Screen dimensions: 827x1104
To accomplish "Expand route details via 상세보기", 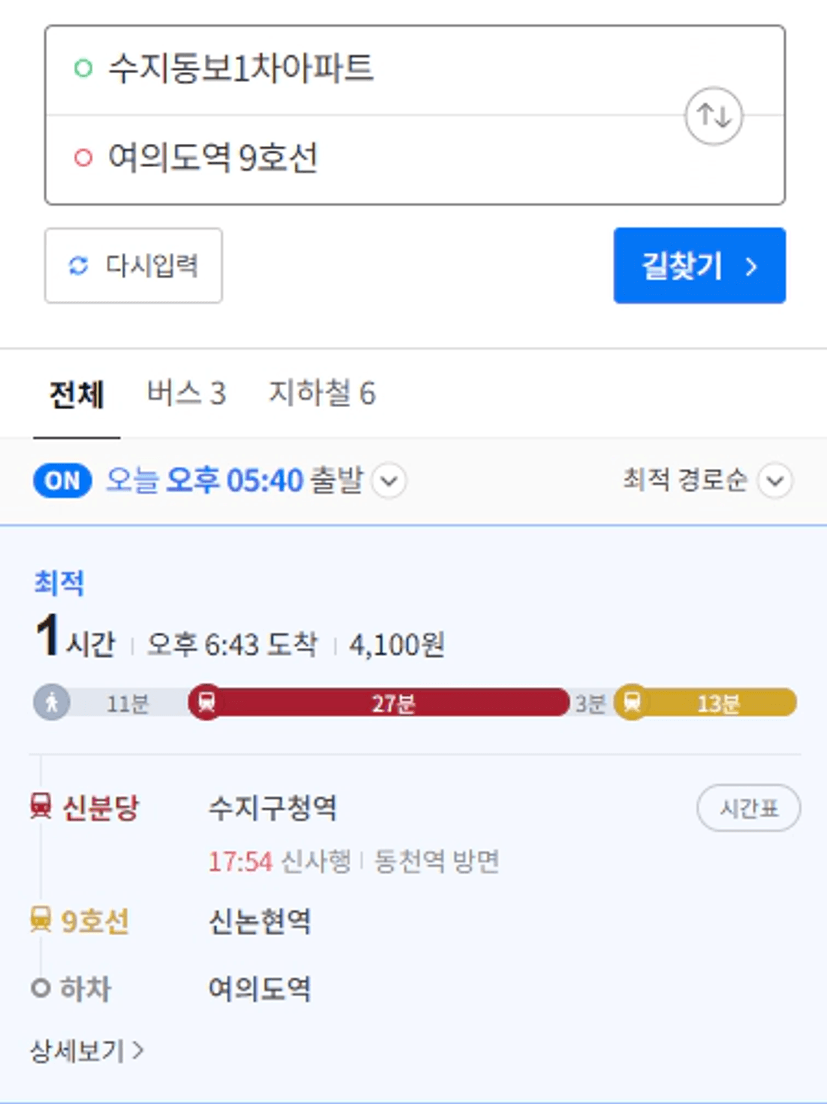I will coord(87,1051).
